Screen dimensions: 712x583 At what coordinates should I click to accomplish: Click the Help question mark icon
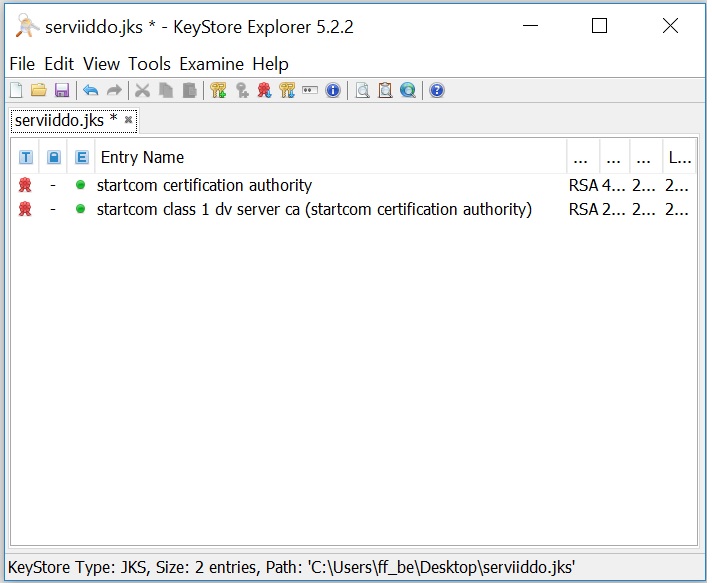(x=437, y=91)
